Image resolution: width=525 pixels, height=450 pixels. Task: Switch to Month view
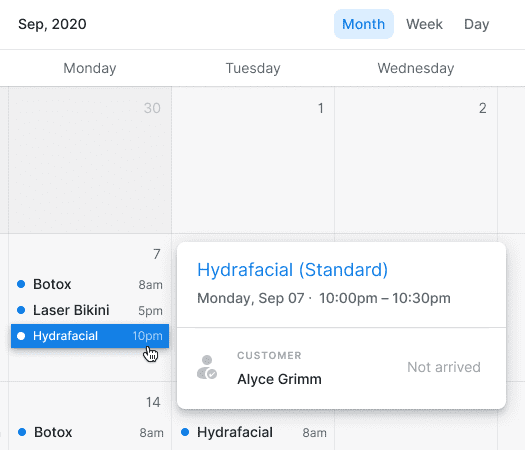point(364,24)
